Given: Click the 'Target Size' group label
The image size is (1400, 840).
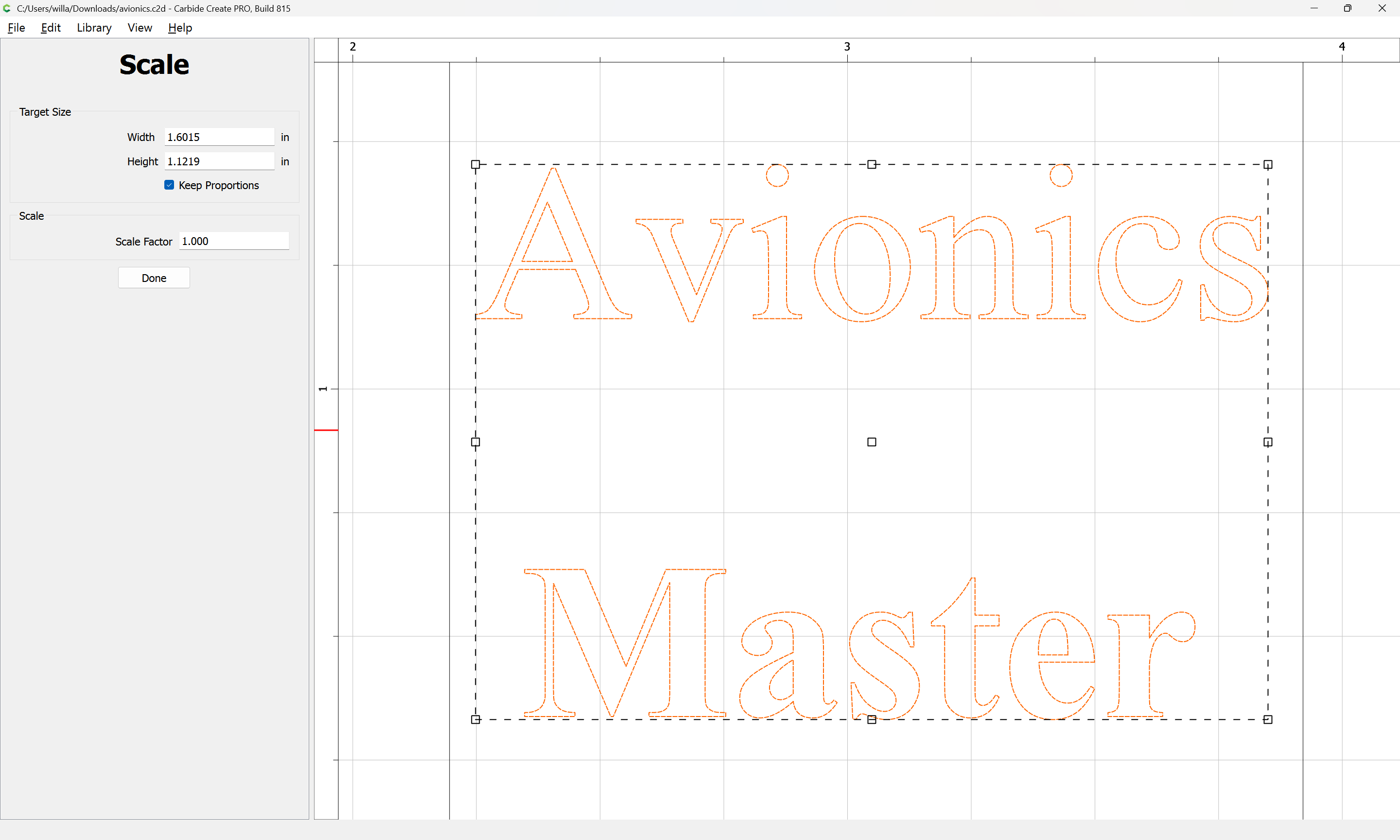Looking at the screenshot, I should [45, 112].
